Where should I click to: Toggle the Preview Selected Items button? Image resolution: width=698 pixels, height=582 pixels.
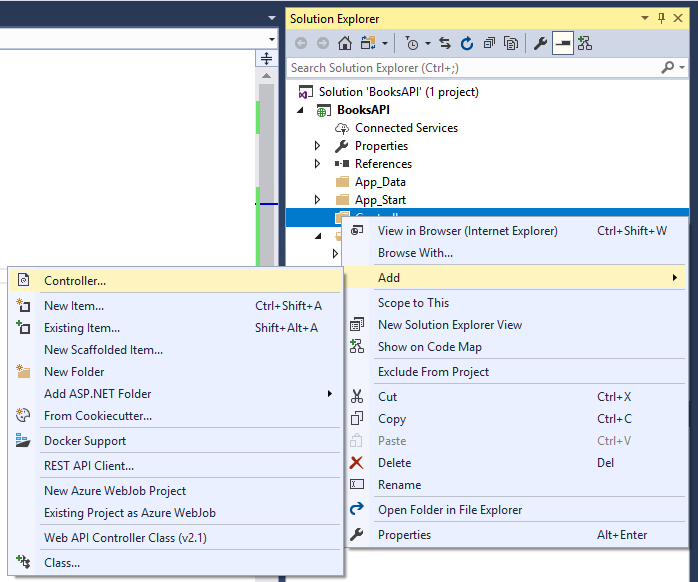[x=562, y=43]
